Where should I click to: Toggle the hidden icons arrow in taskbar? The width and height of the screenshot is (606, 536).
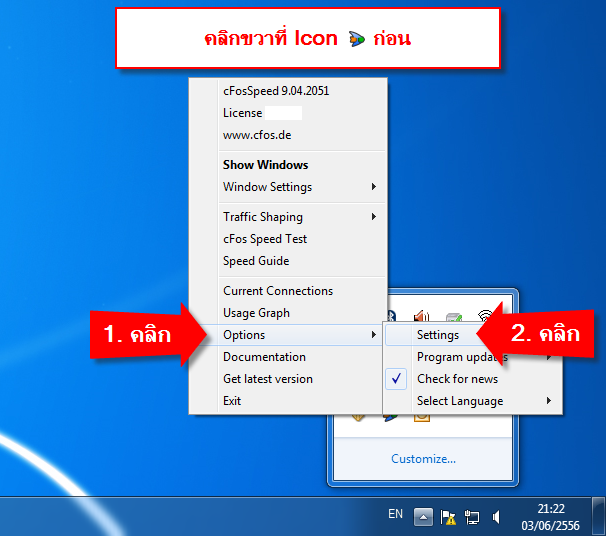(423, 517)
